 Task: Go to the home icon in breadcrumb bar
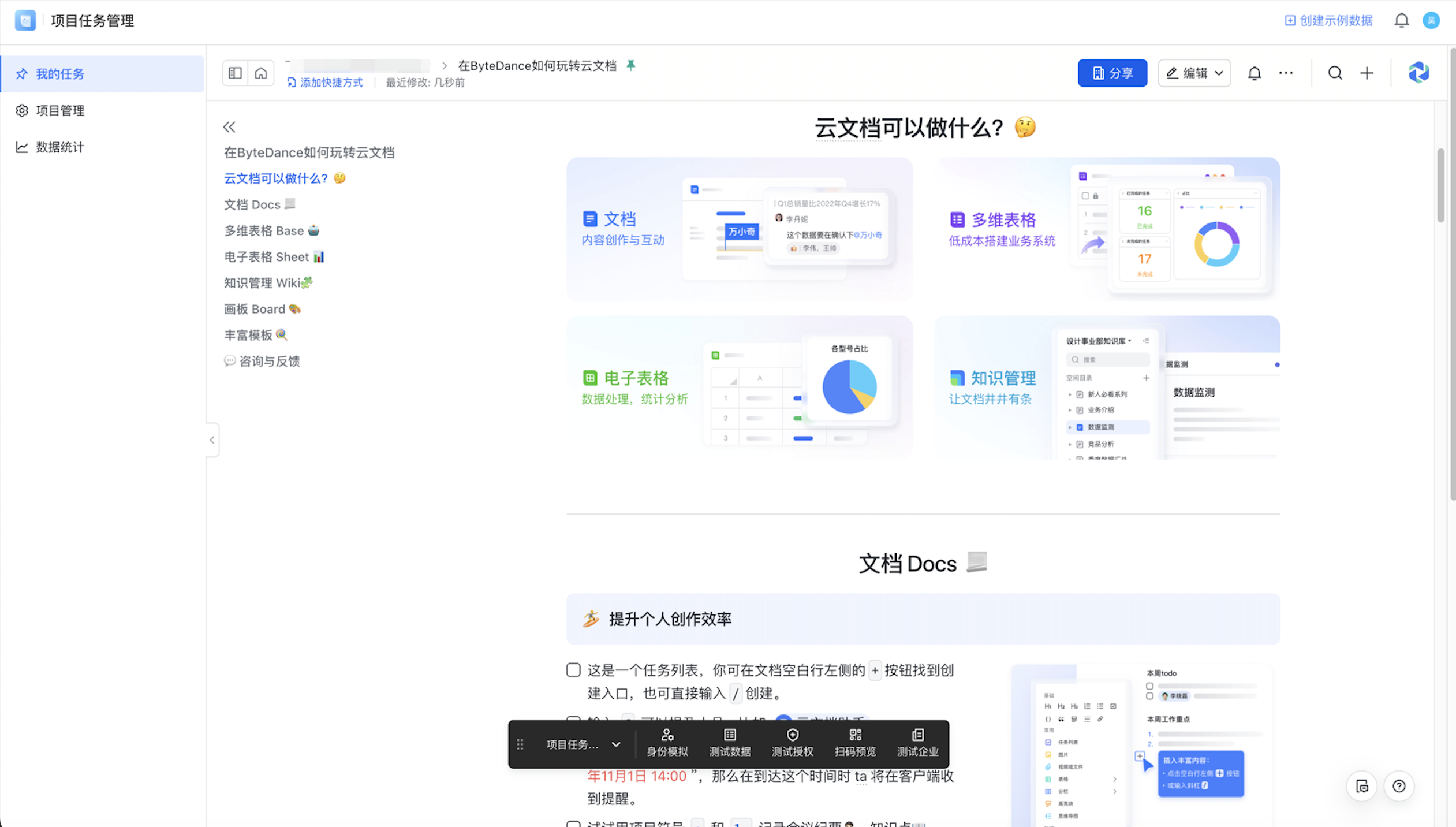261,73
